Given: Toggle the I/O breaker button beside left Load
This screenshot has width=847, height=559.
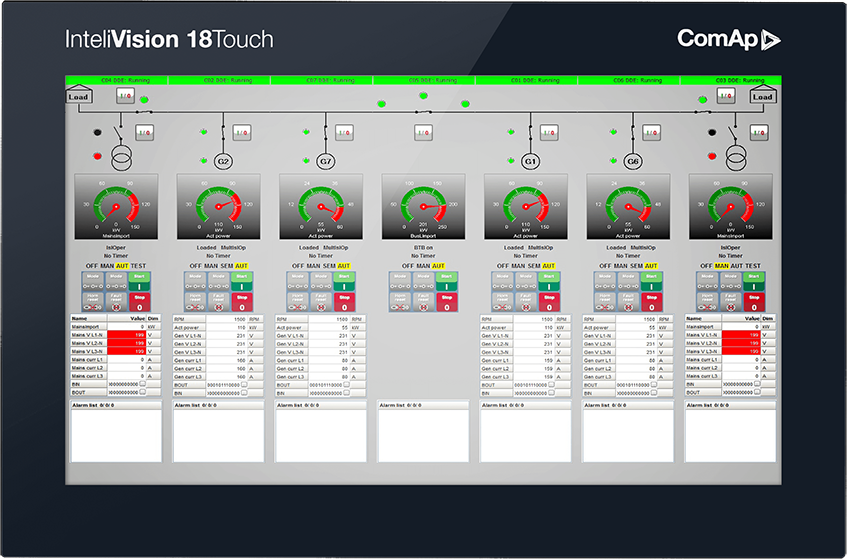Looking at the screenshot, I should 125,96.
